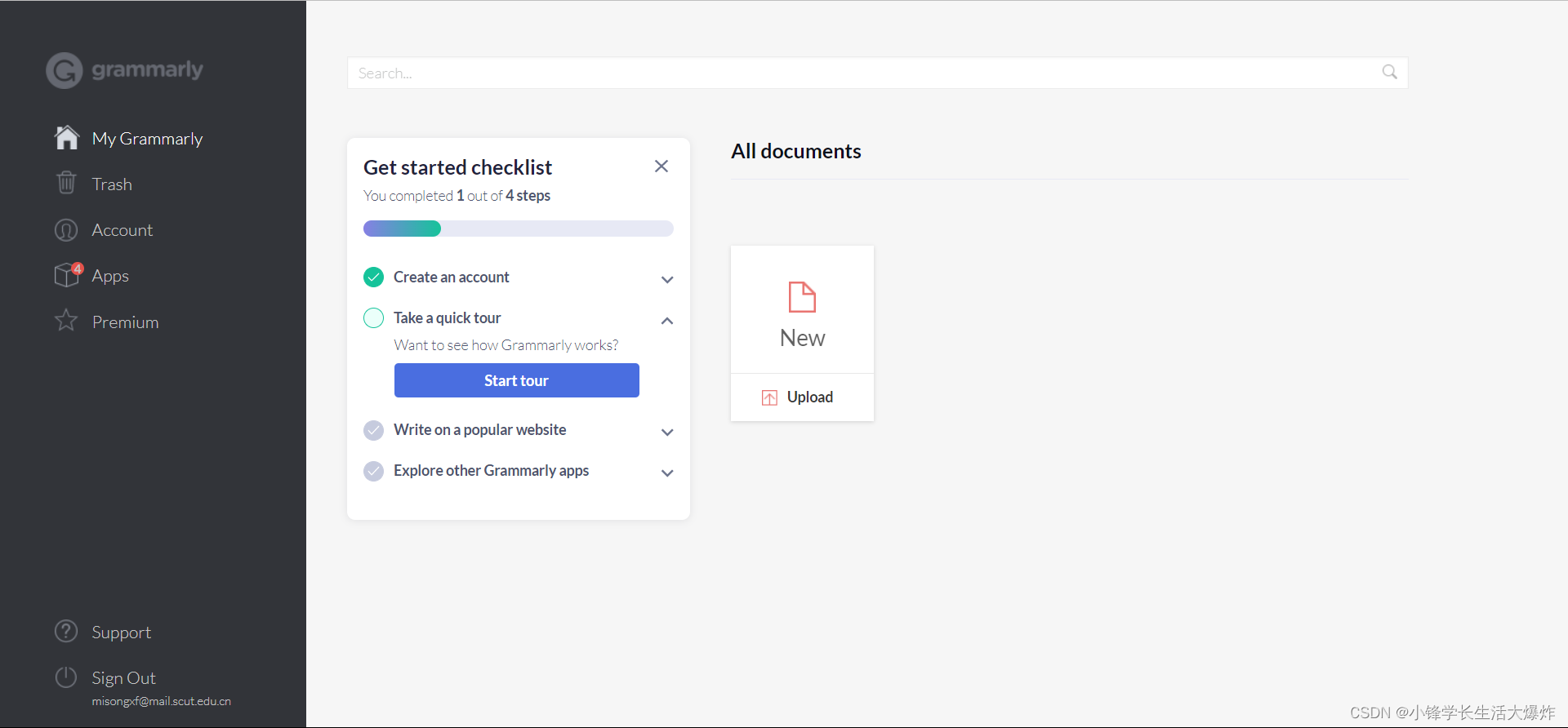Click the New document page icon
This screenshot has height=728, width=1568.
(x=802, y=297)
